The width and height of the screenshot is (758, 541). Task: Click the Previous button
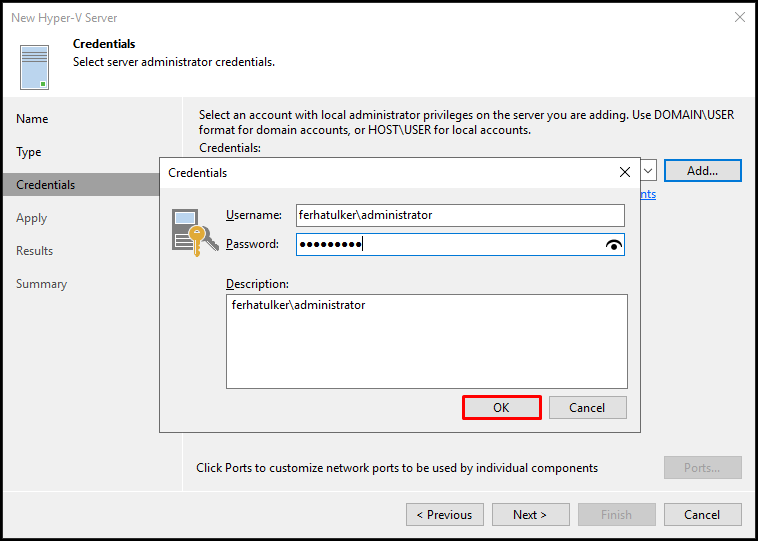coord(445,515)
